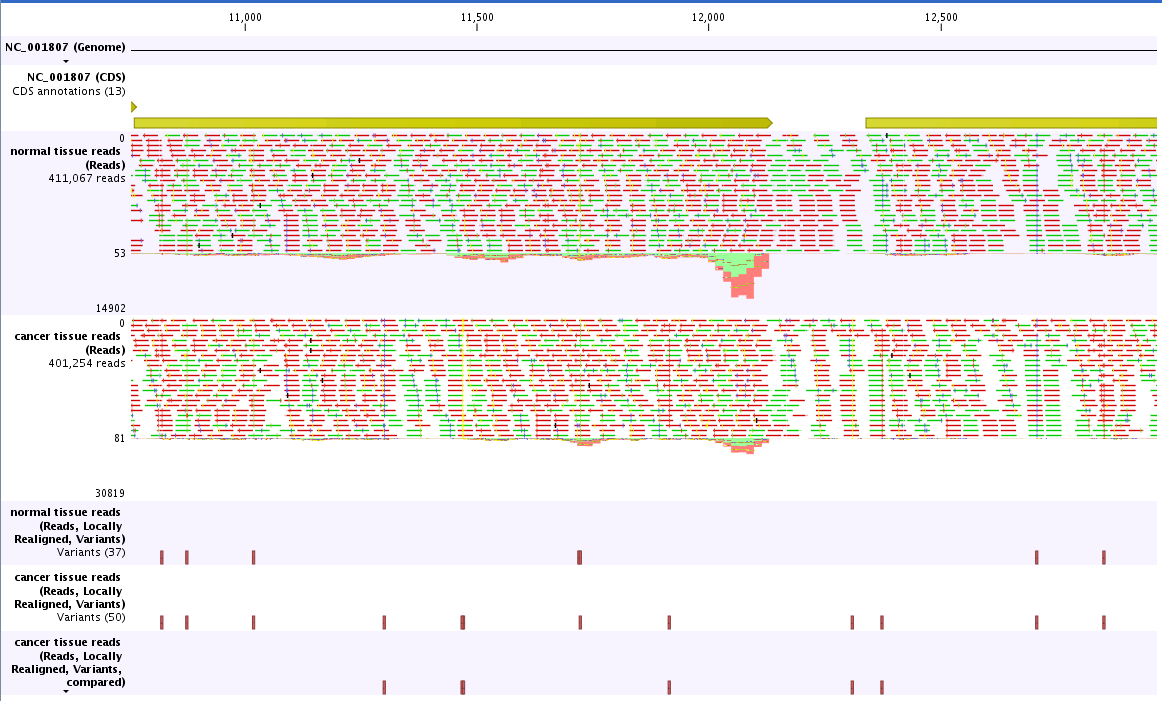Select normal tissue Locally Realigned Variants track label

click(x=67, y=525)
